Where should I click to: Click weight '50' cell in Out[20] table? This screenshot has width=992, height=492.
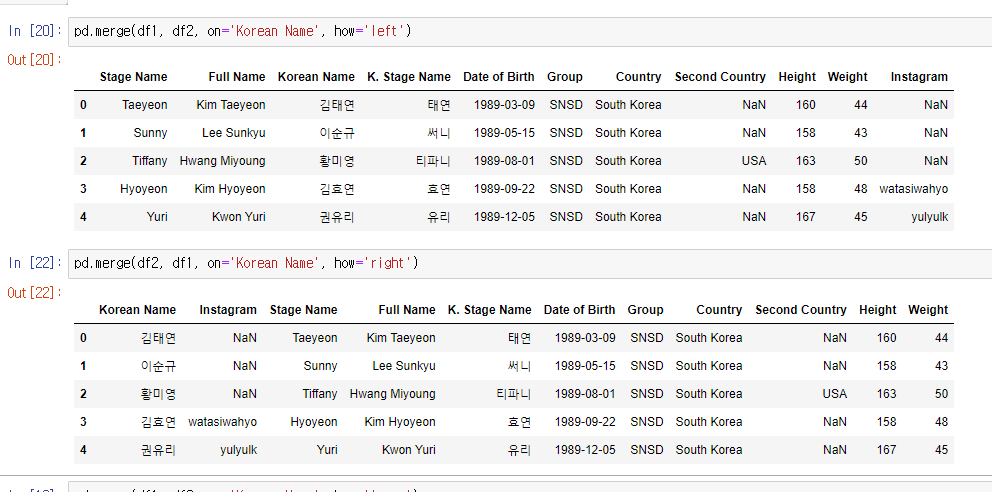tap(860, 161)
